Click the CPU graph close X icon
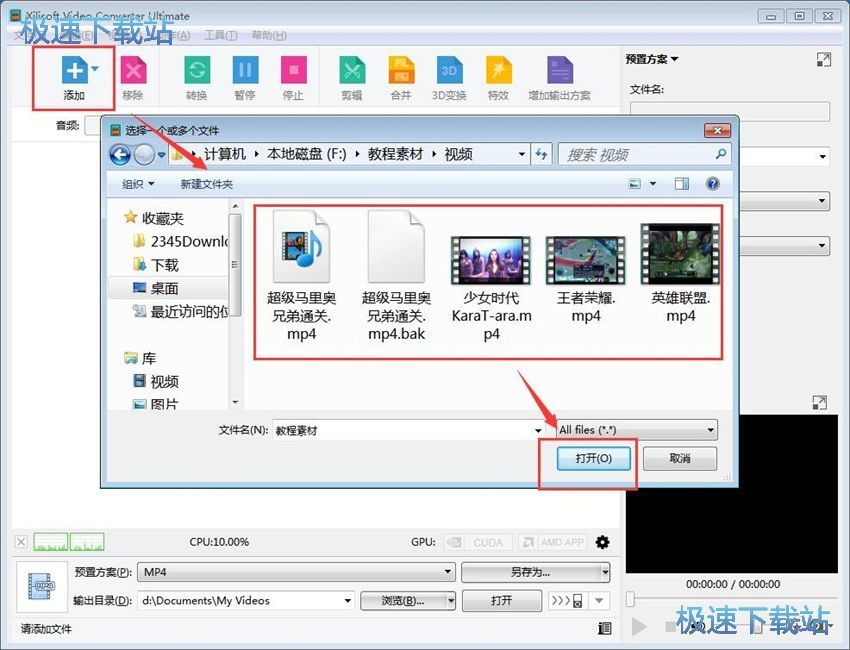Image resolution: width=850 pixels, height=650 pixels. tap(21, 542)
